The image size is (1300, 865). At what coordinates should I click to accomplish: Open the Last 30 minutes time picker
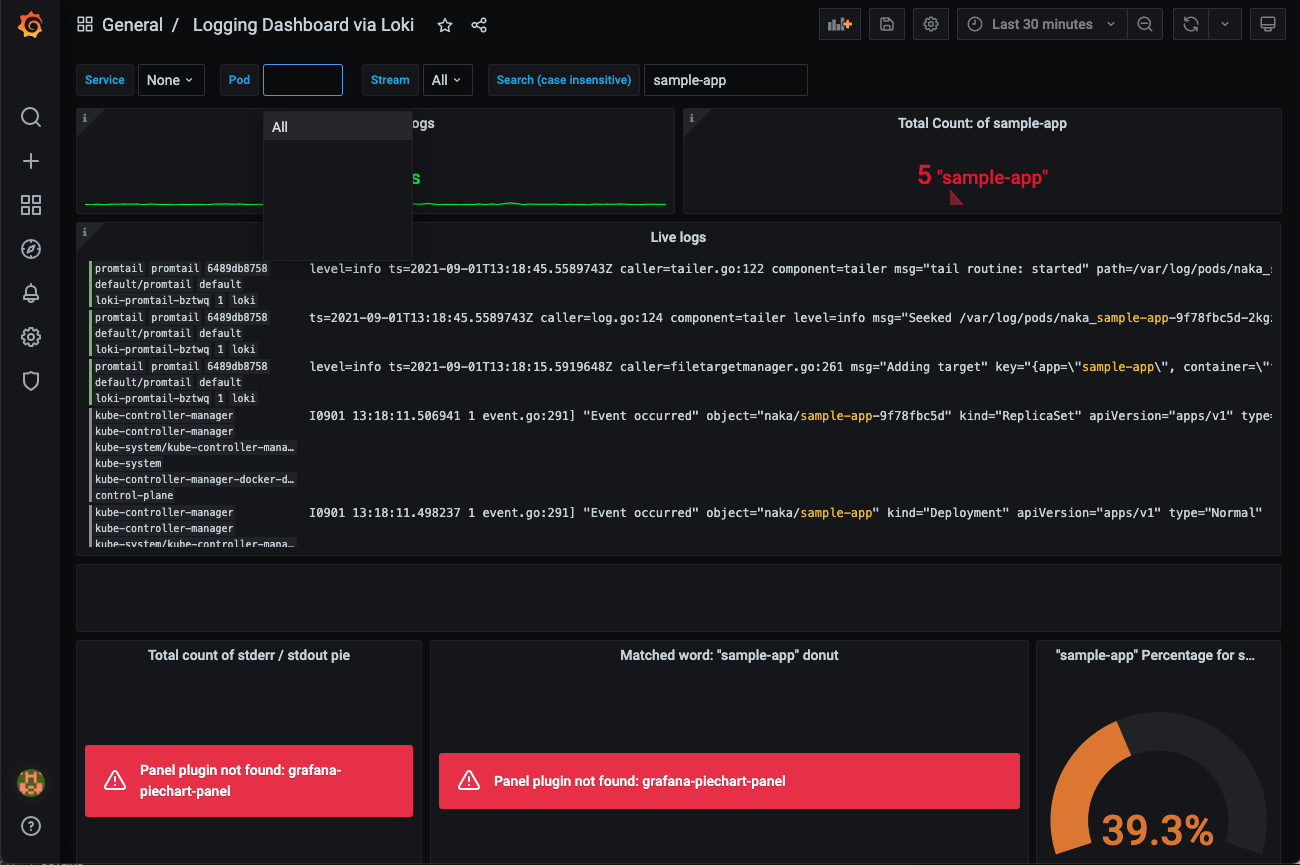[1042, 24]
